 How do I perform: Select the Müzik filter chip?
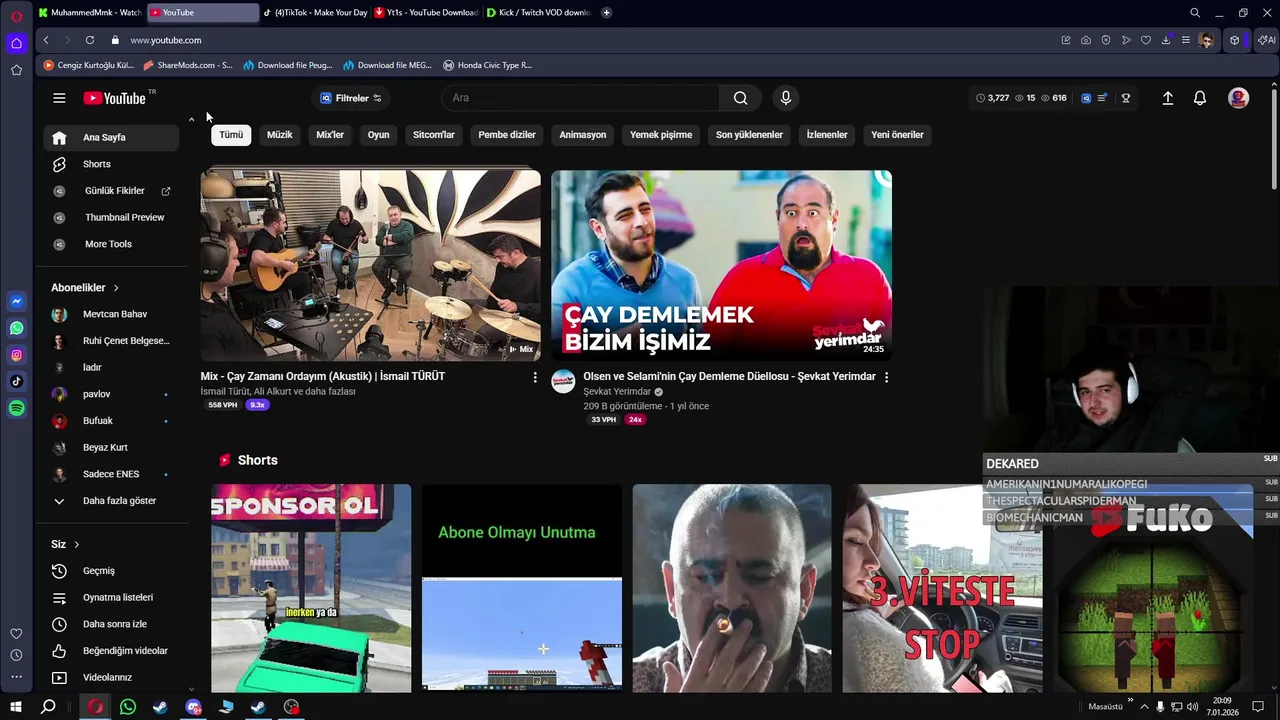(x=280, y=135)
